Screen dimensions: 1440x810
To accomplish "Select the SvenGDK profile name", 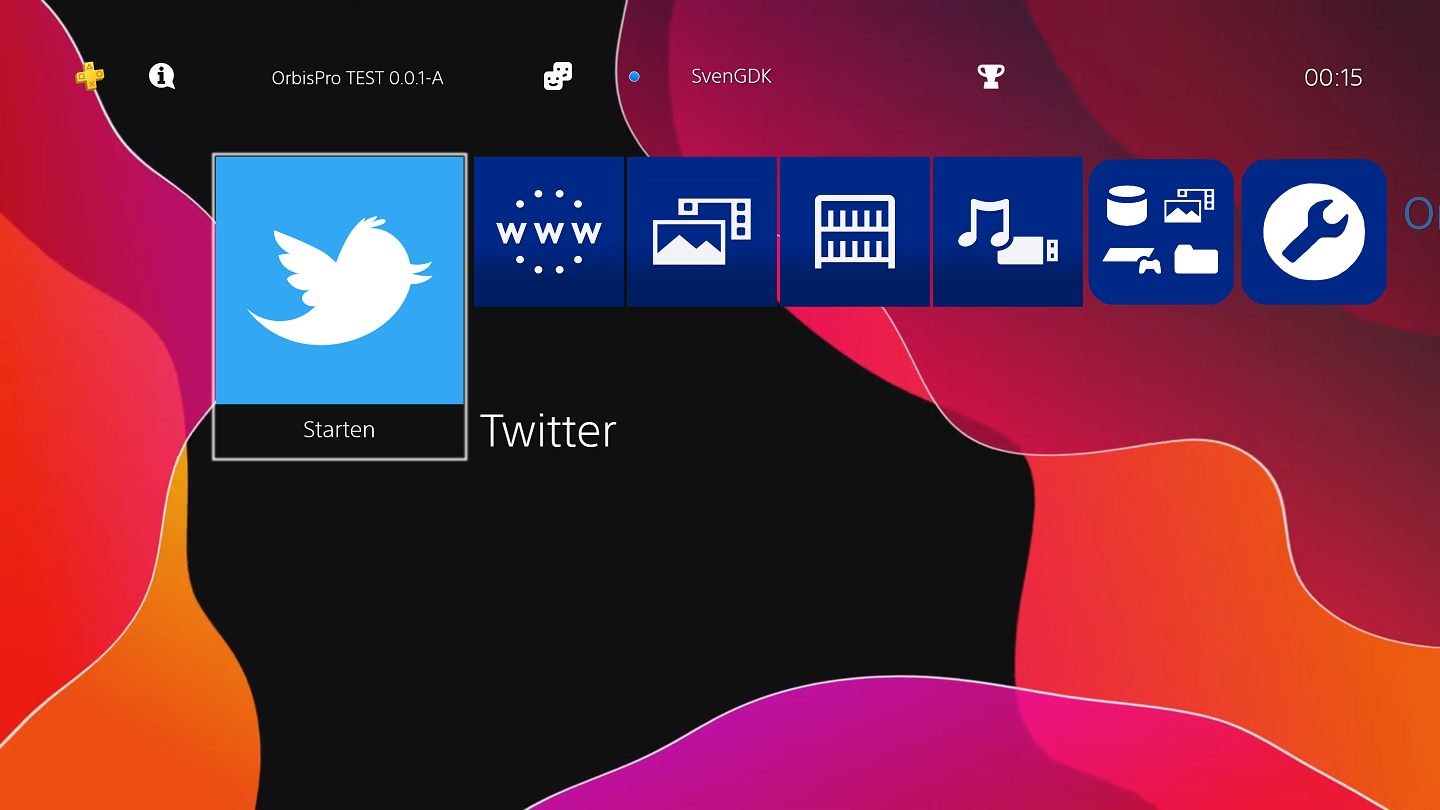I will tap(731, 77).
